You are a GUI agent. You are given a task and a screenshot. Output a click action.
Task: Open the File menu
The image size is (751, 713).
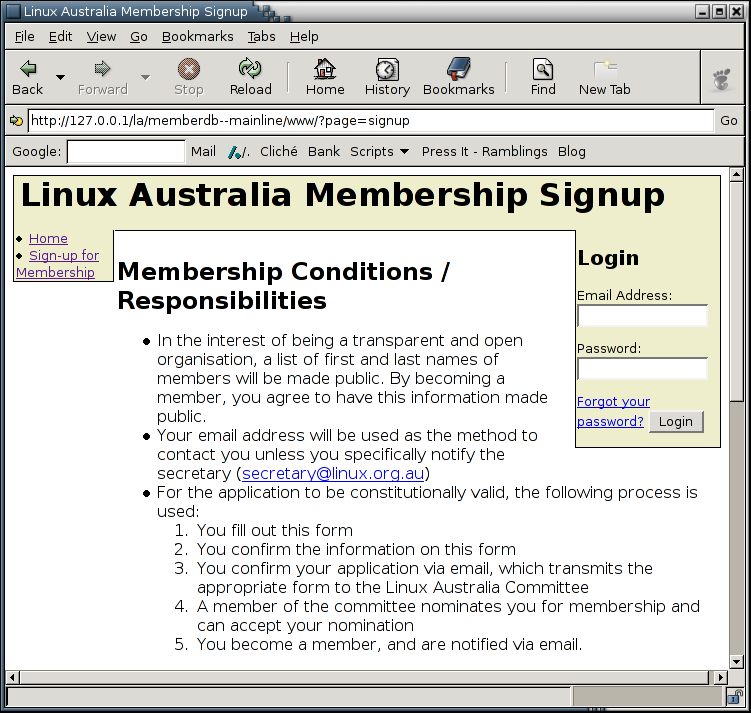(24, 36)
